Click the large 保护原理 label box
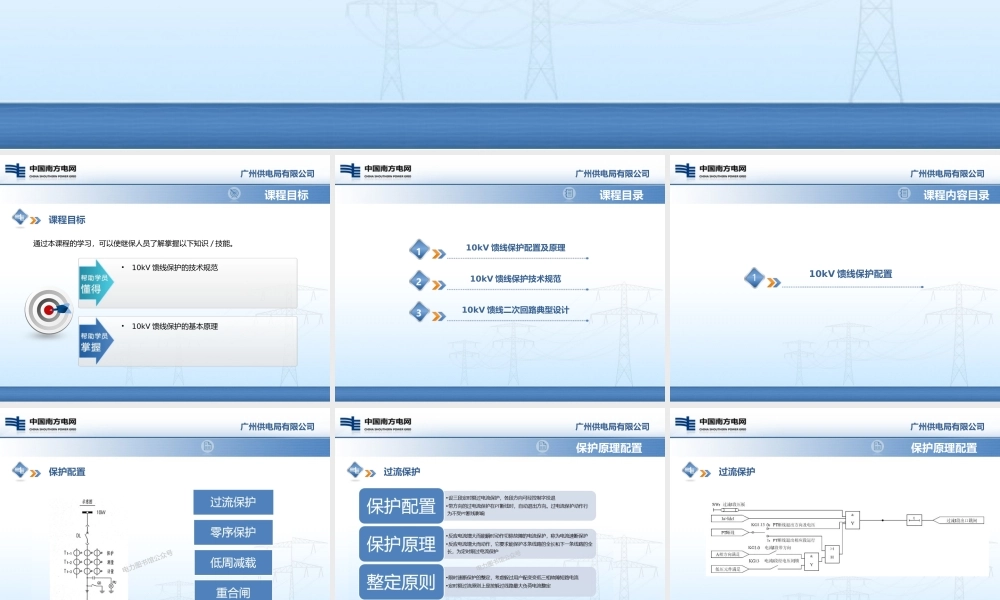Screen dimensions: 1000x600 click(401, 545)
